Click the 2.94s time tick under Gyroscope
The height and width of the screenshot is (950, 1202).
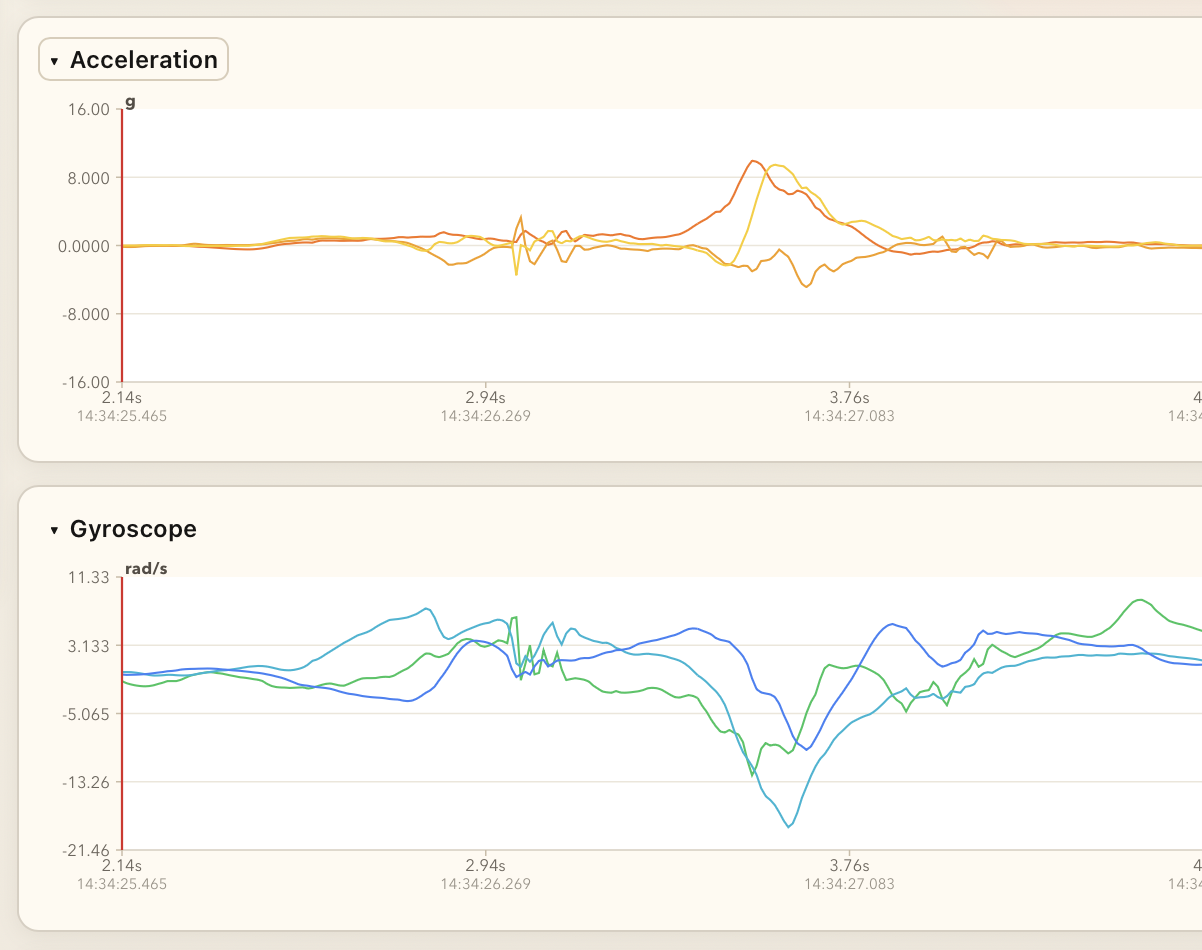tap(485, 865)
